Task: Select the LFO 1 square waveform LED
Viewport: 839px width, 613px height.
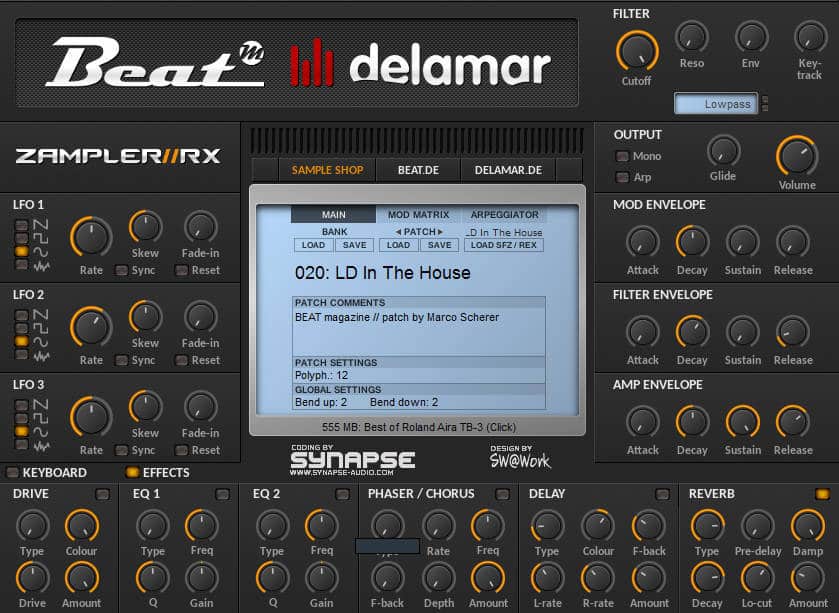Action: pos(21,238)
